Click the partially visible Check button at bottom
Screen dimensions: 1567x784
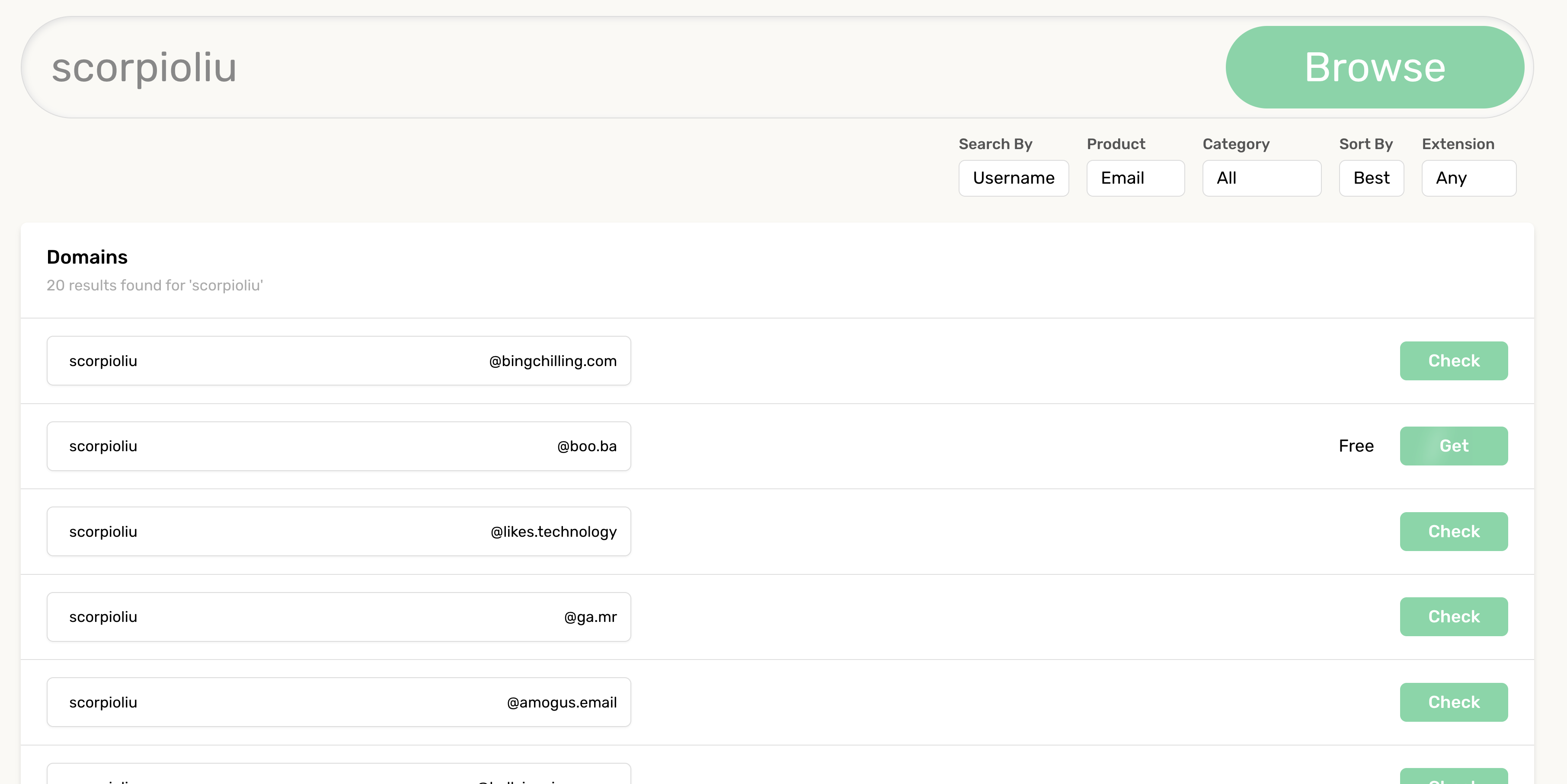[1453, 777]
